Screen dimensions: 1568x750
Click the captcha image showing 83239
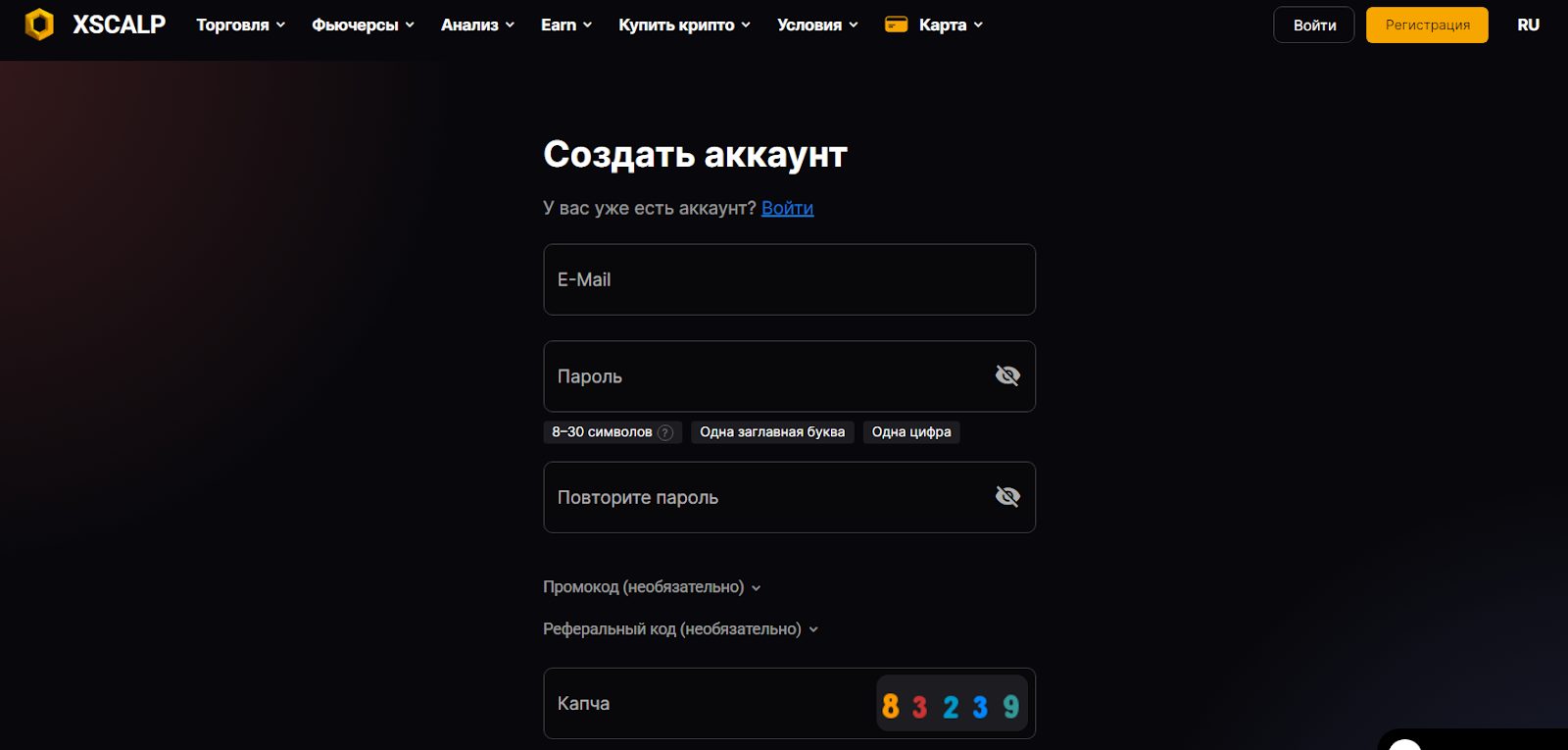[x=951, y=705]
